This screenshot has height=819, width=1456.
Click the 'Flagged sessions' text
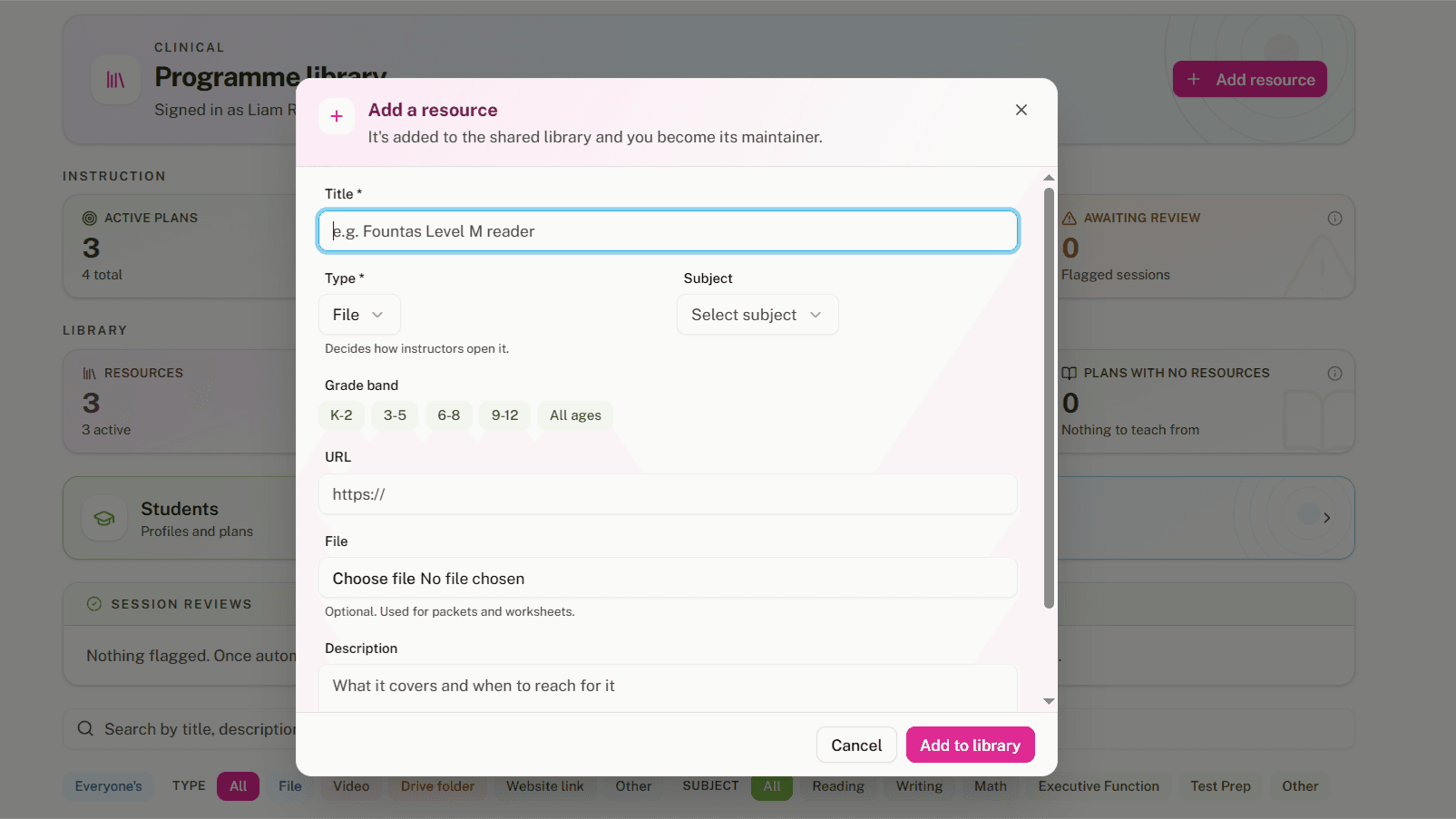[1116, 275]
